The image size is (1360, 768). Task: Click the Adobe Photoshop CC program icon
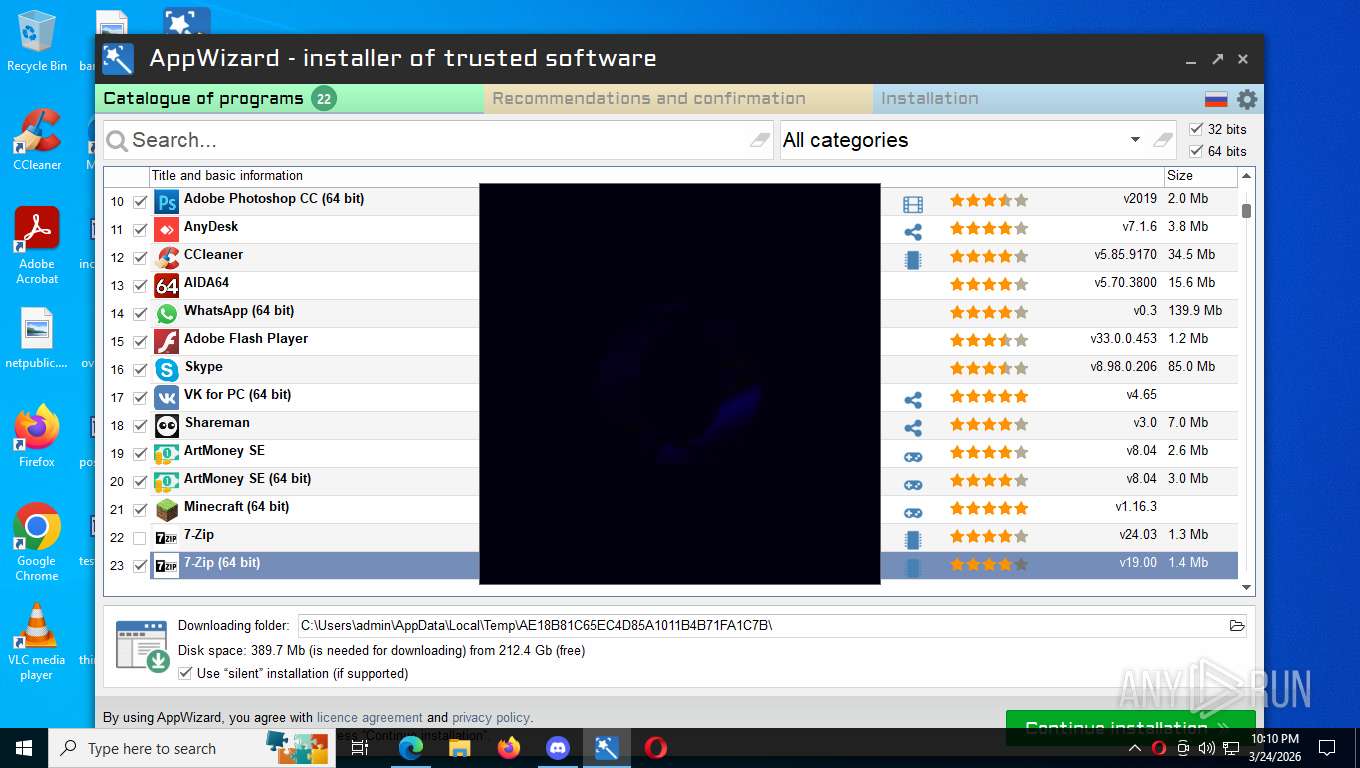tap(167, 202)
